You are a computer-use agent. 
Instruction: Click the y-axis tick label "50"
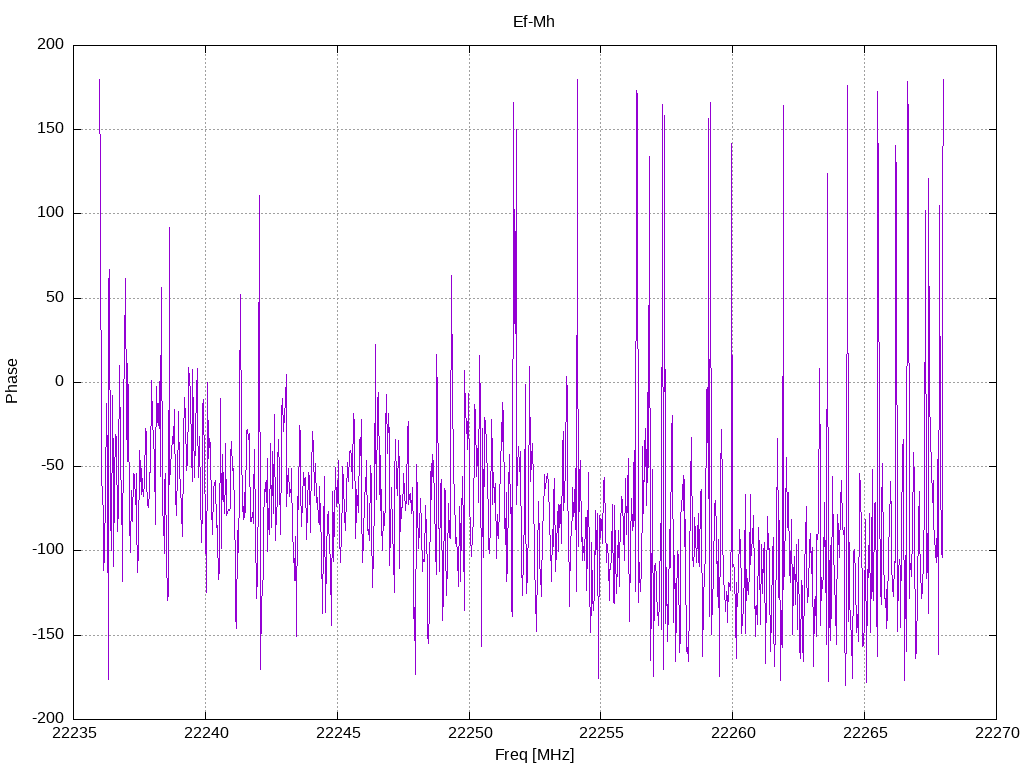point(55,297)
